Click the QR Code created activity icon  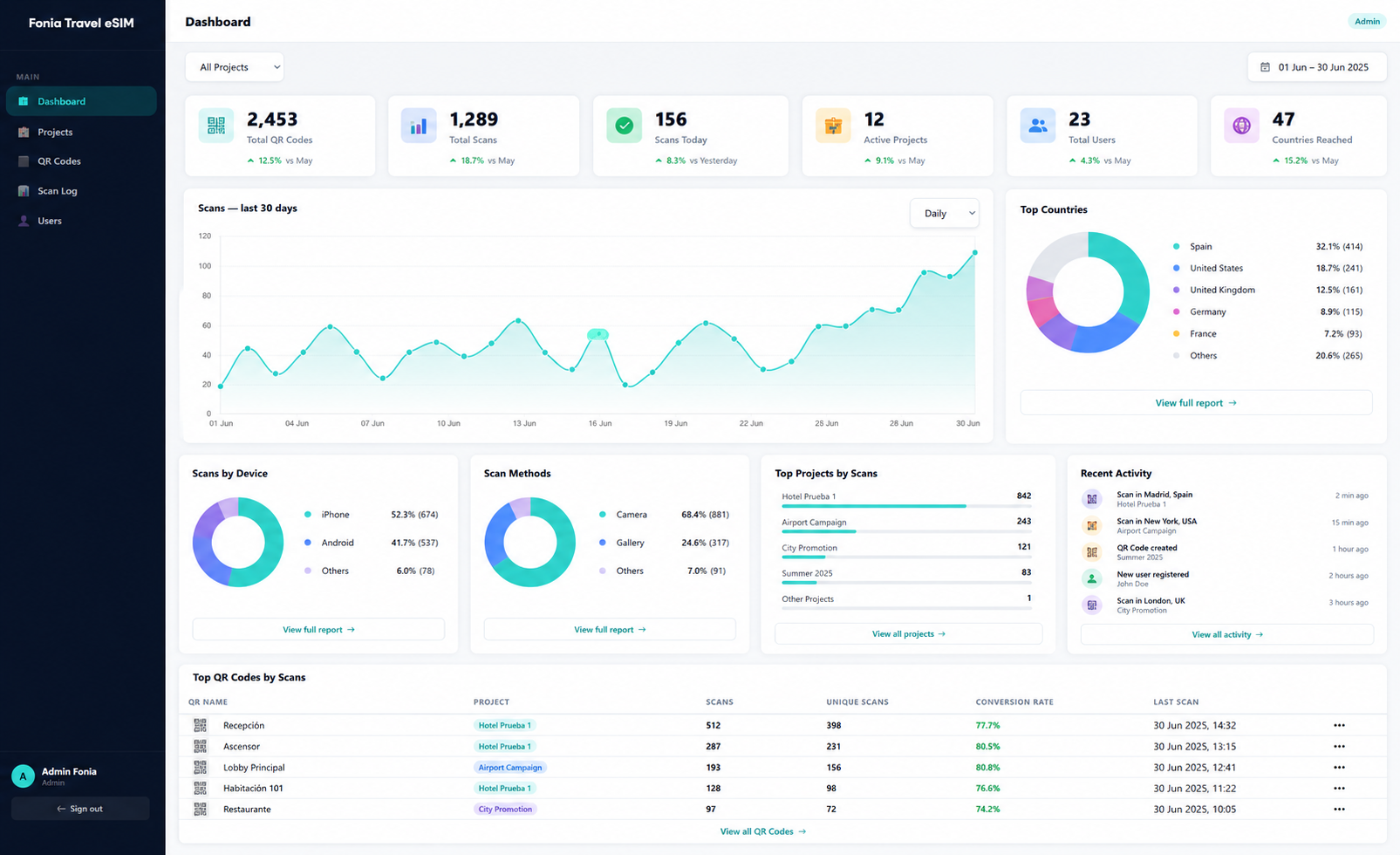(1091, 552)
